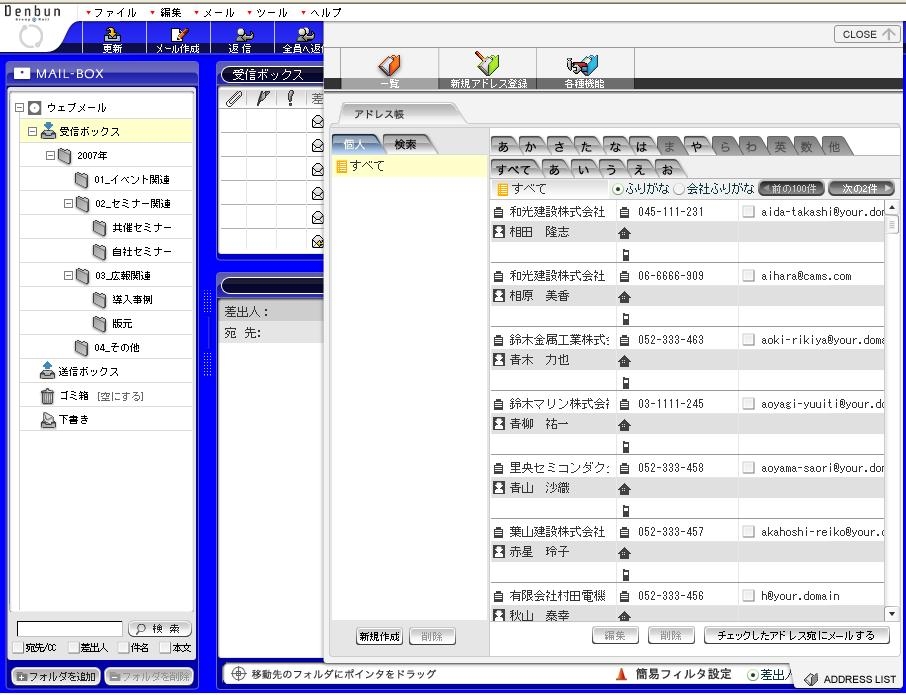The image size is (906, 695).
Task: Open 各種機能 functions icon
Action: [x=582, y=65]
